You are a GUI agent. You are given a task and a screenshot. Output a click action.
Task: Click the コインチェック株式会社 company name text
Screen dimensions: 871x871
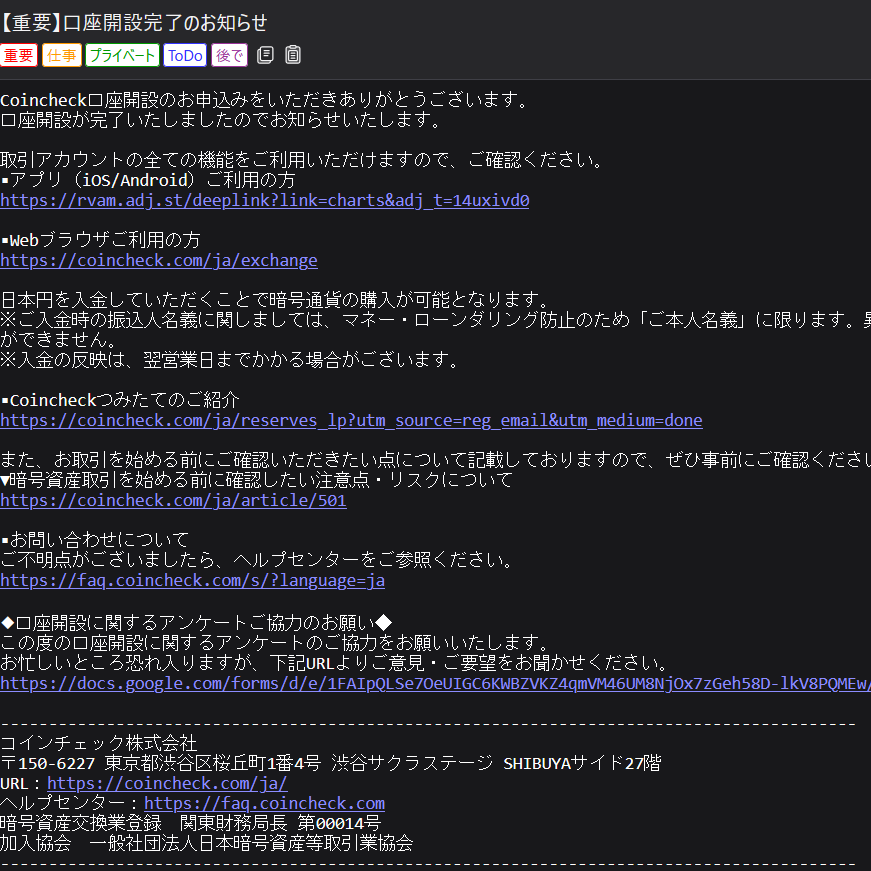pos(99,743)
